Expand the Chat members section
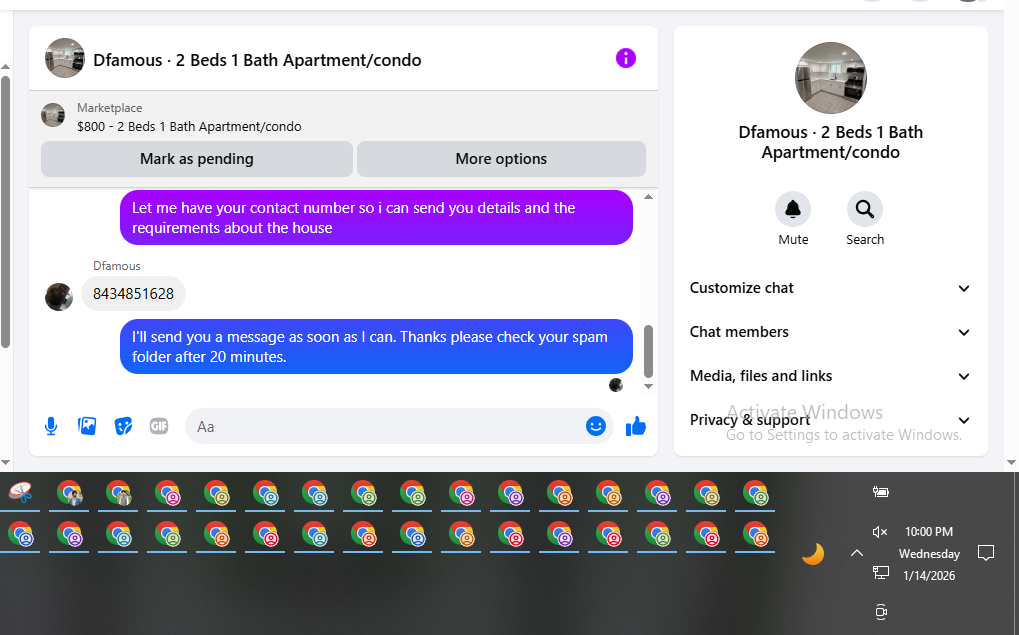The height and width of the screenshot is (635, 1019). pyautogui.click(x=830, y=332)
